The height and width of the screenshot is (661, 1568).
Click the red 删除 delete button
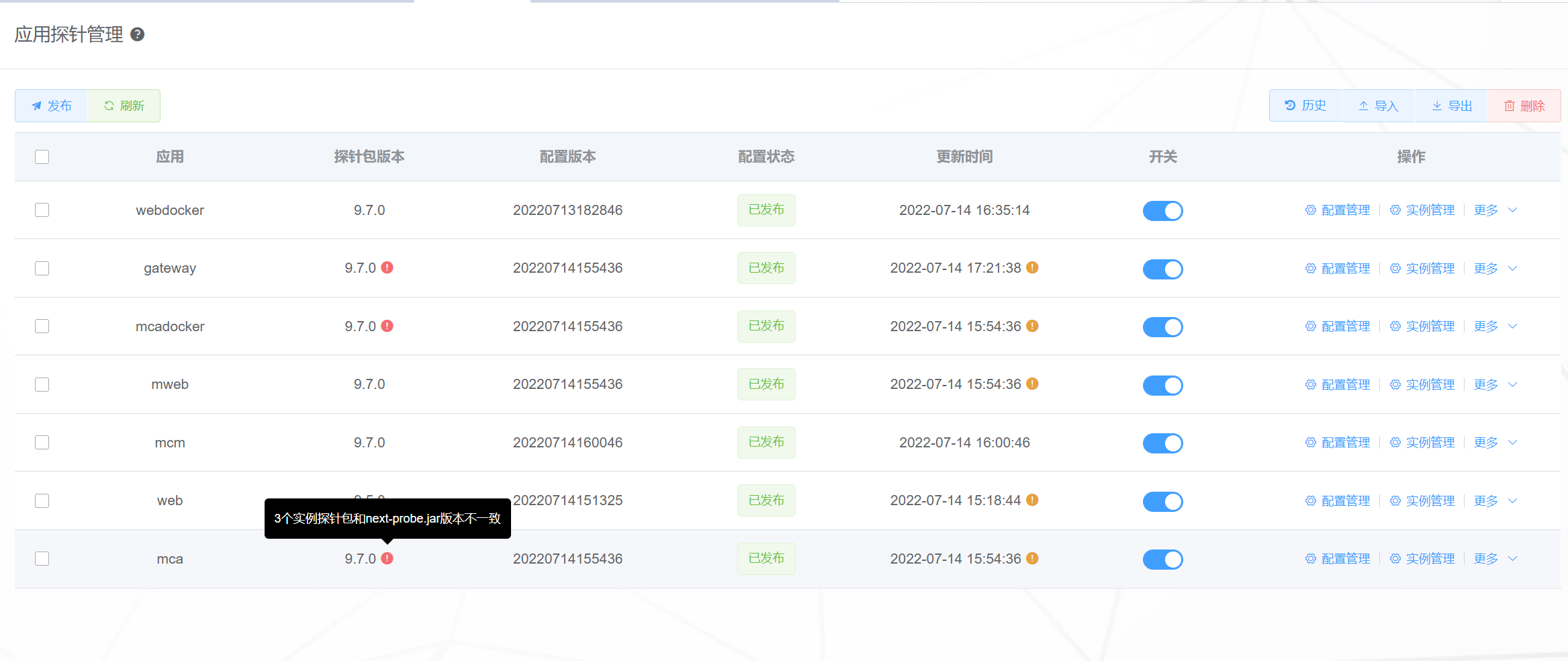tap(1524, 105)
